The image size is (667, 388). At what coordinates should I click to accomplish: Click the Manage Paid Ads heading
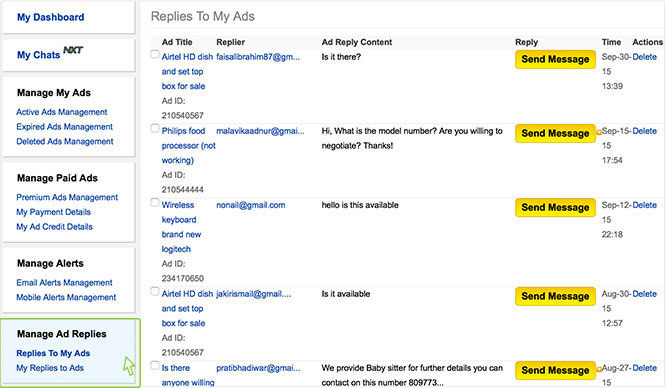57,178
